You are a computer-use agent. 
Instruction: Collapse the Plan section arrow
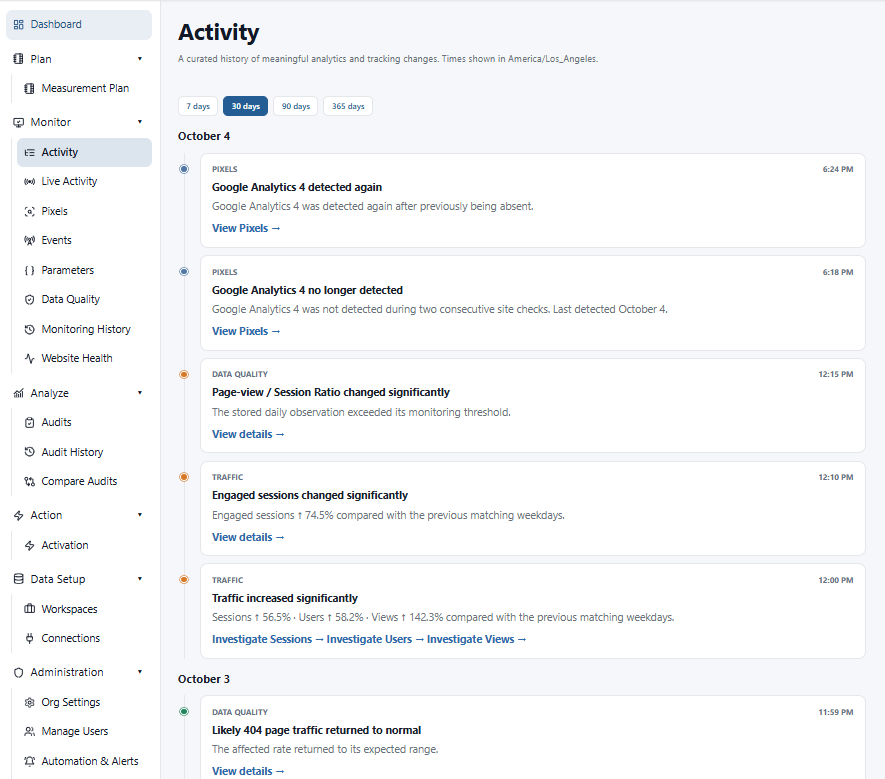(140, 59)
